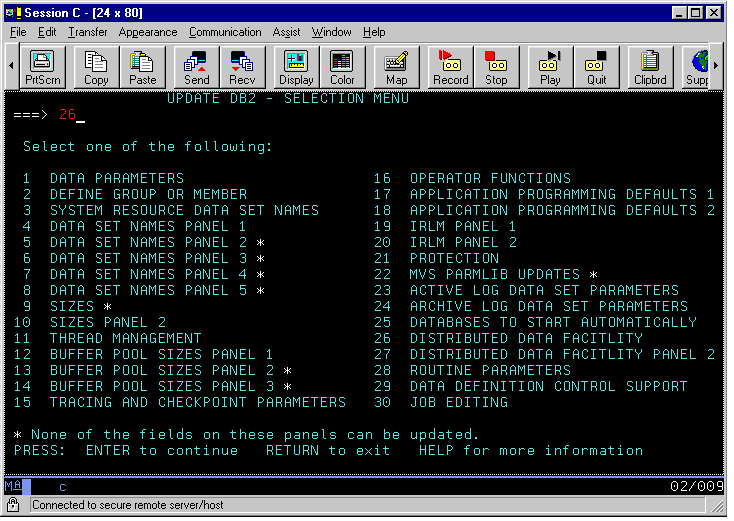Open the Appearance menu
Viewport: 734px width, 521px height.
(148, 32)
